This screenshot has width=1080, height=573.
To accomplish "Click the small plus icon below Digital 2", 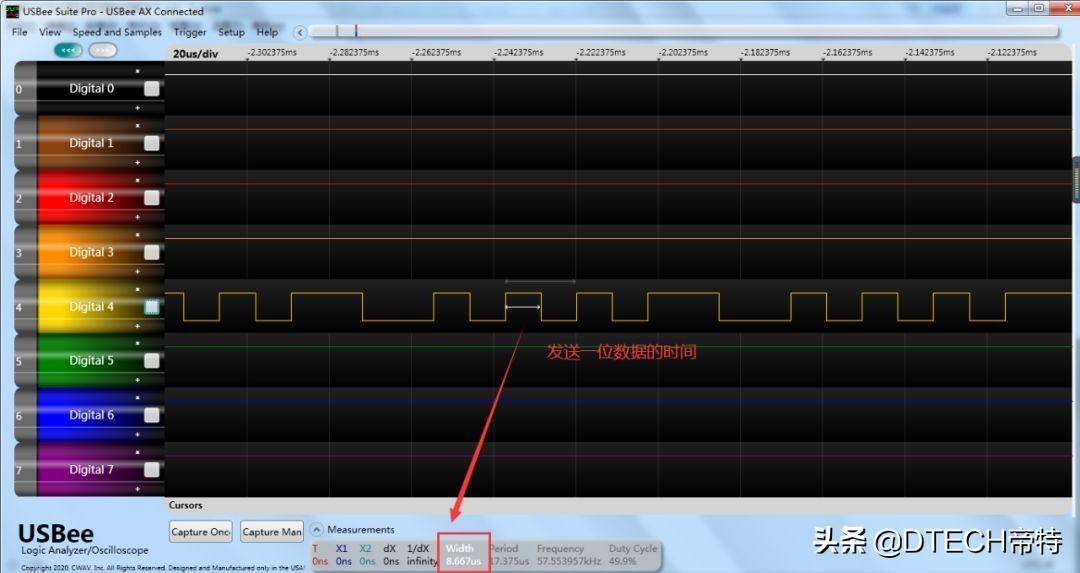I will [137, 217].
